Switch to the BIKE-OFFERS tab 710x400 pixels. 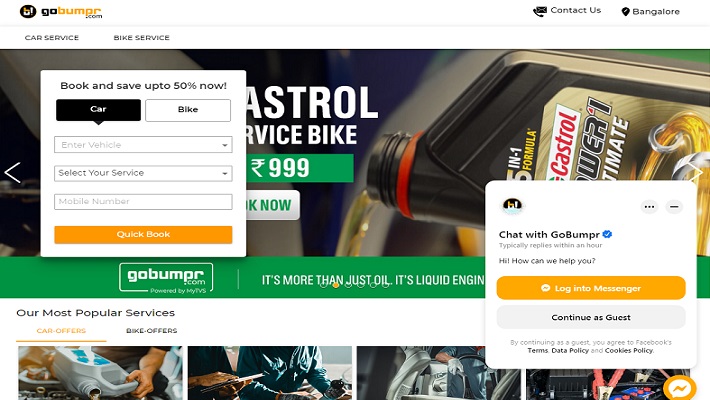(152, 331)
